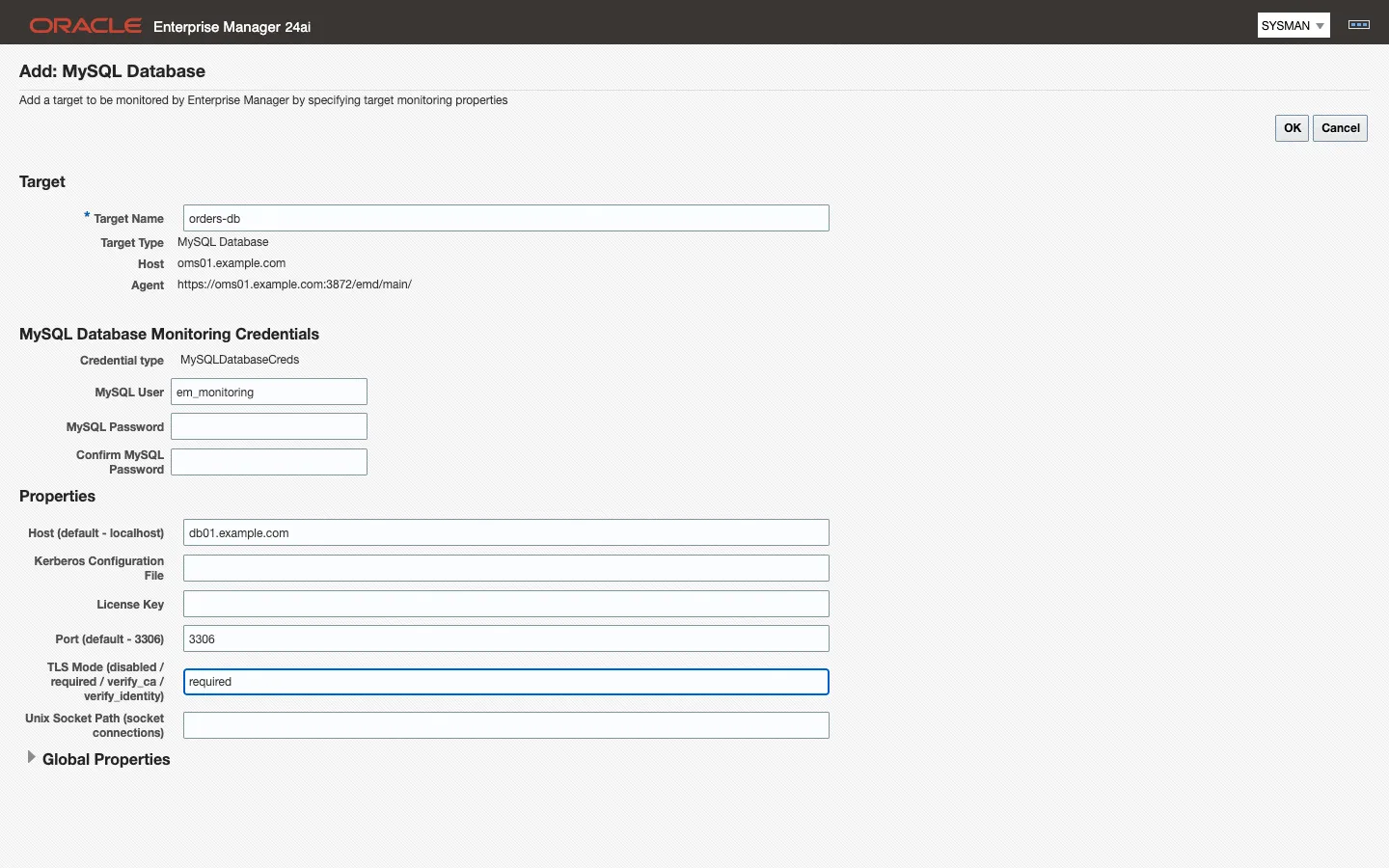Click the Add: MySQL Database heading
The width and height of the screenshot is (1389, 868).
coord(112,71)
